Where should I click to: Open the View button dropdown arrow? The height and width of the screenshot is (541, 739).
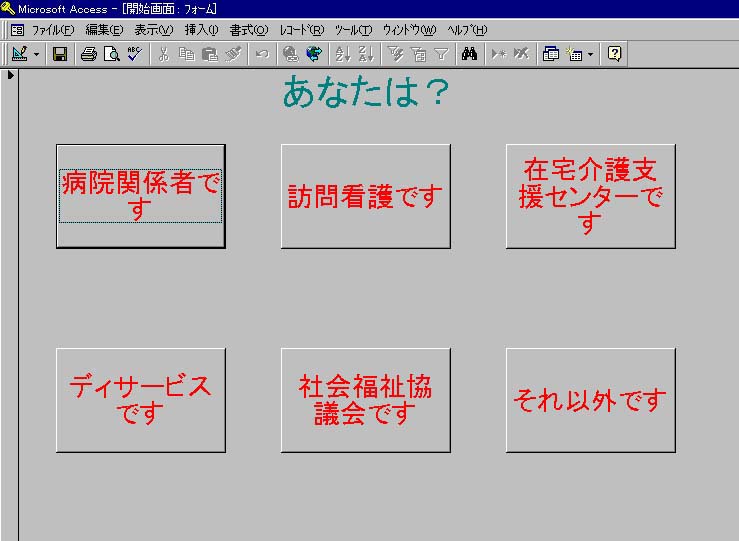click(x=36, y=54)
